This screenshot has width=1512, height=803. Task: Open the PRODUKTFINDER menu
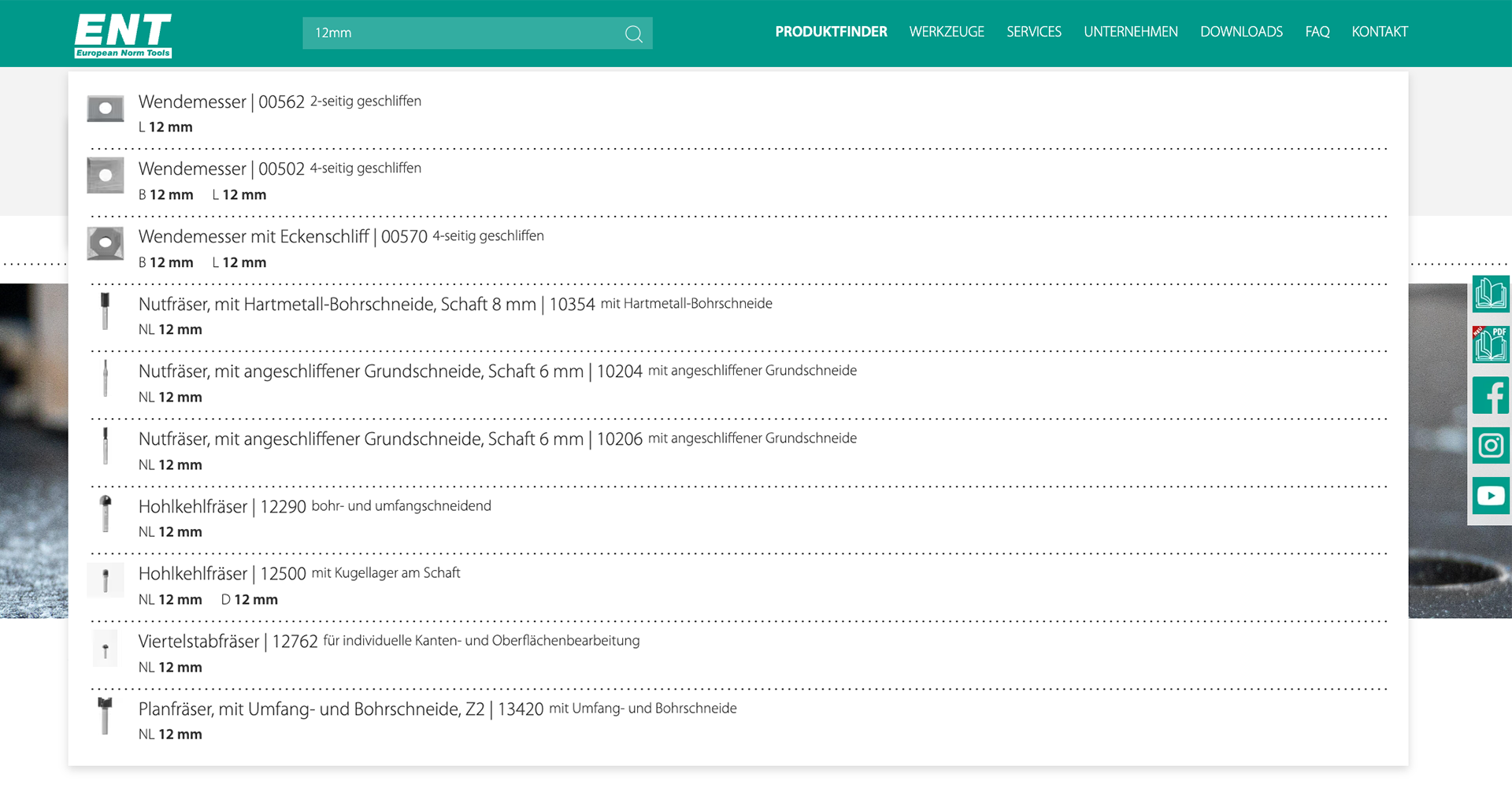pos(831,32)
